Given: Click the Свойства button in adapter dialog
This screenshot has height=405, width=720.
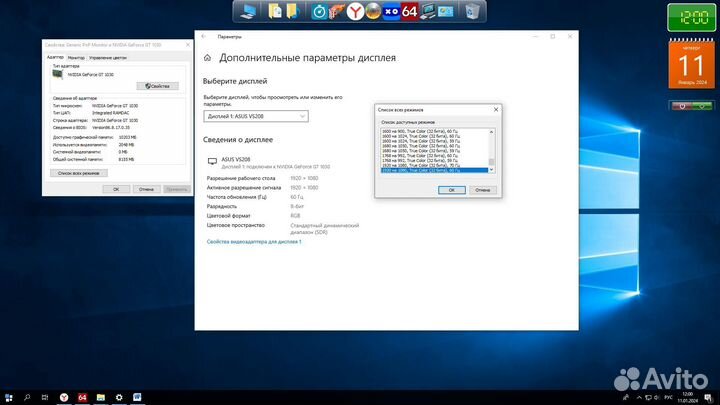Looking at the screenshot, I should point(158,86).
